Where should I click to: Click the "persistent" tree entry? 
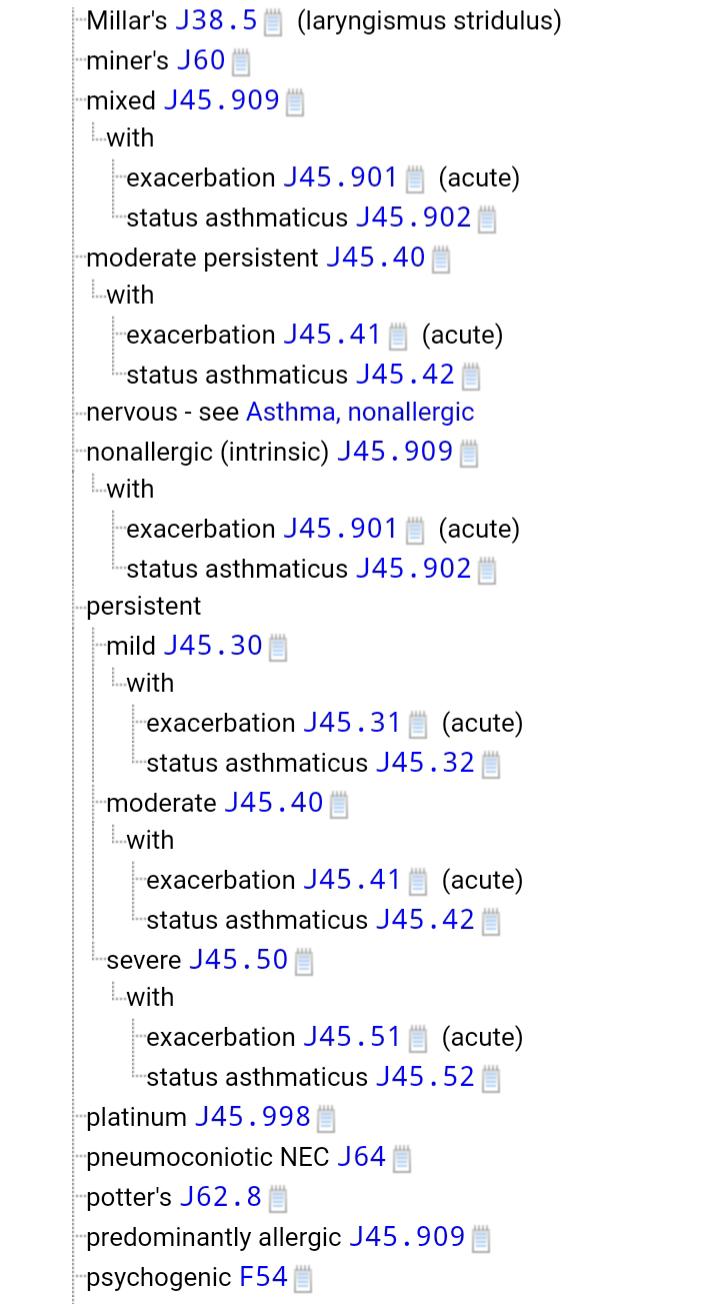coord(143,606)
